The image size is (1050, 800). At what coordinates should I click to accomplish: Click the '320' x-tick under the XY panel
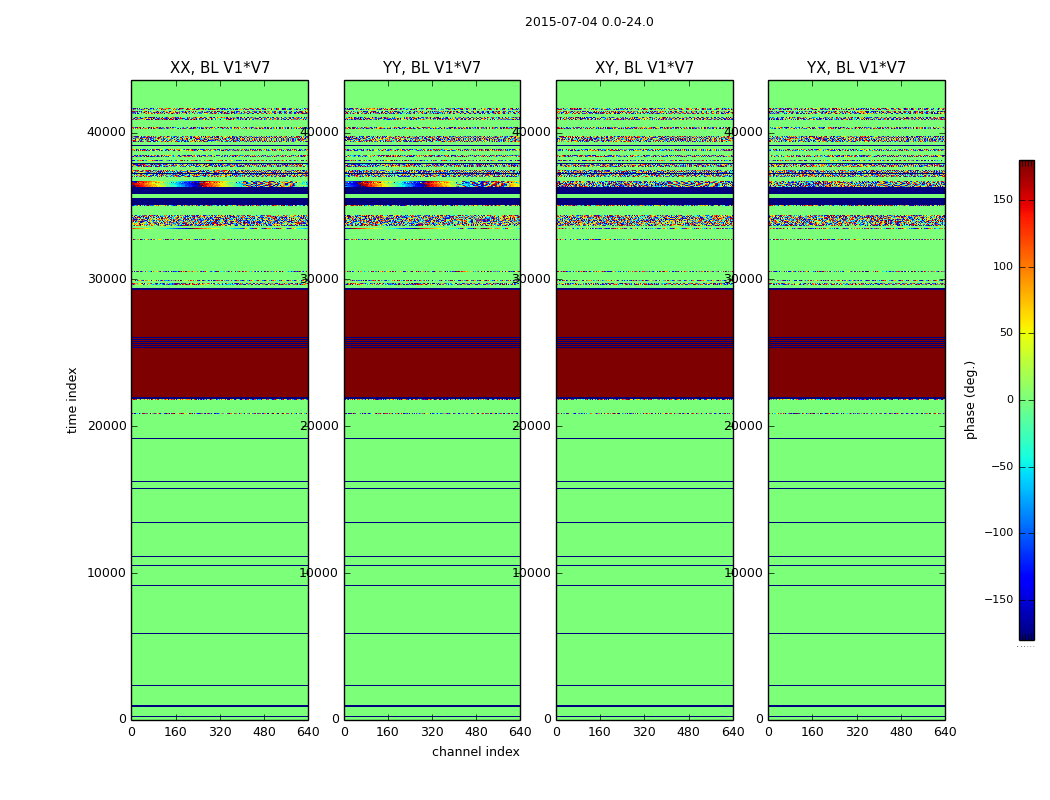tap(644, 732)
